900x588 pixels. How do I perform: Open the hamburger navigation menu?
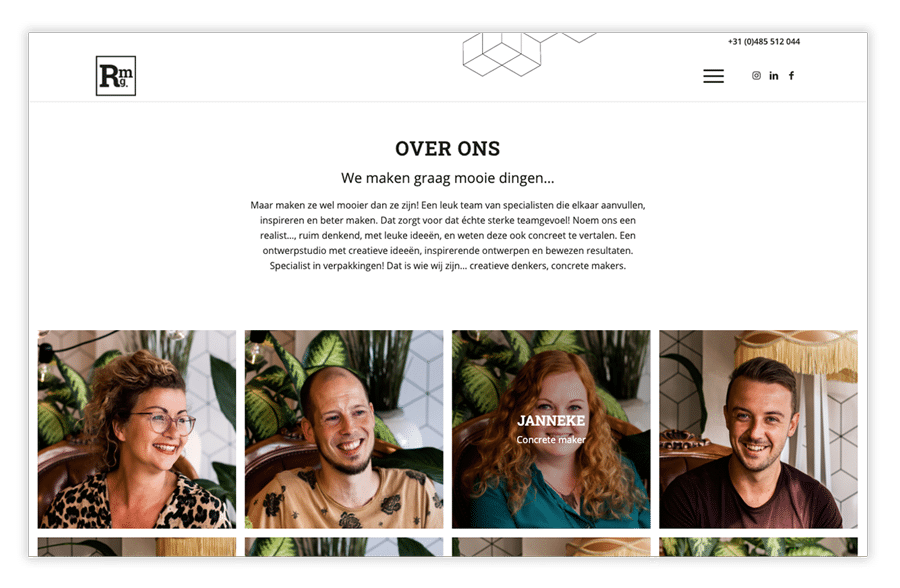click(713, 76)
